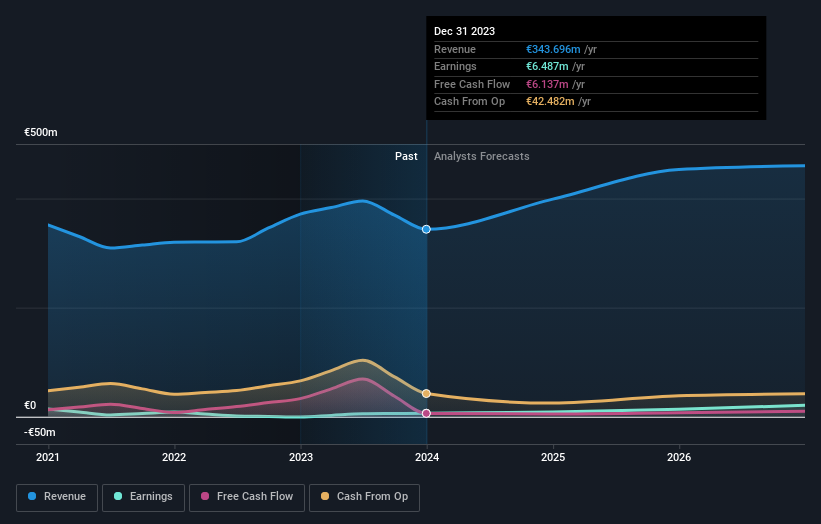
Task: Click the Cash From Op marker at 2024
Action: tap(426, 393)
